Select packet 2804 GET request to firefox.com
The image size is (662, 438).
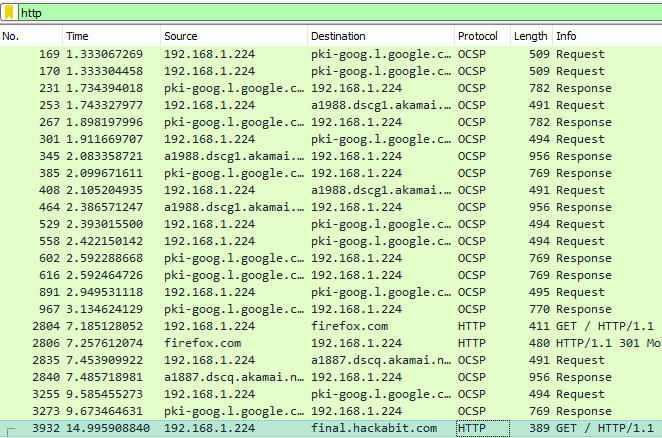[330, 326]
